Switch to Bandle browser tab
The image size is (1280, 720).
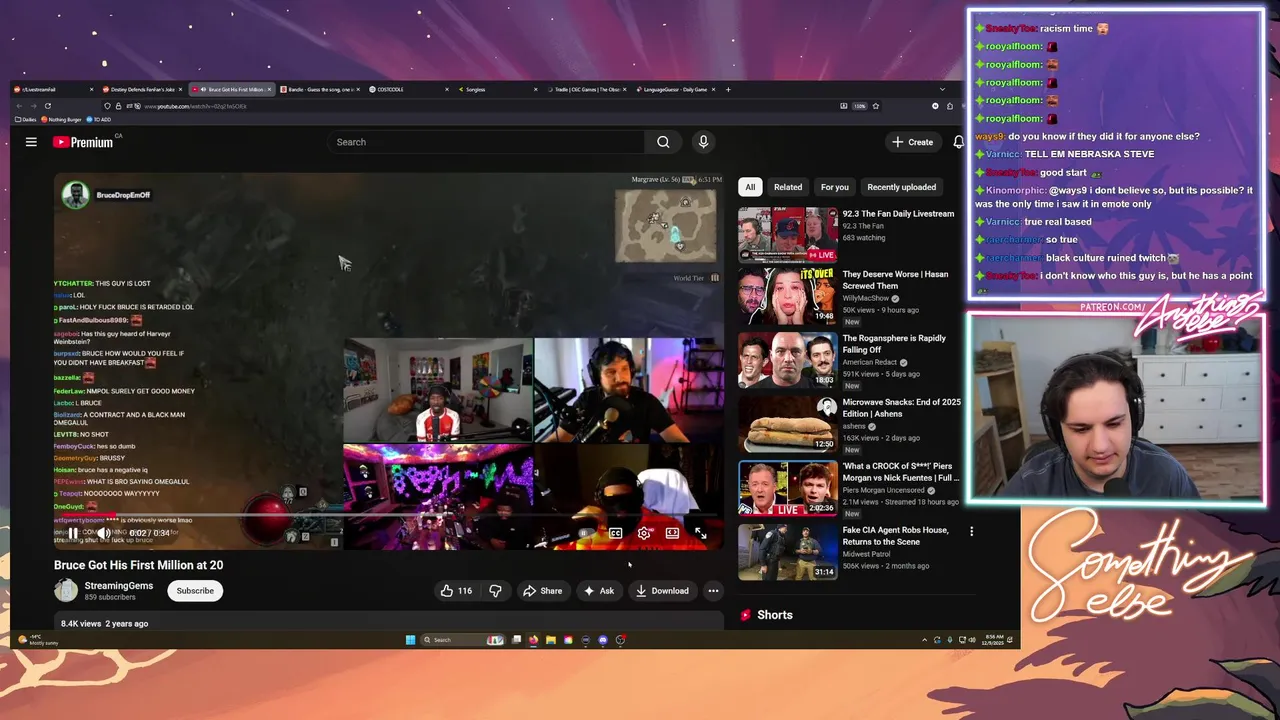point(320,89)
